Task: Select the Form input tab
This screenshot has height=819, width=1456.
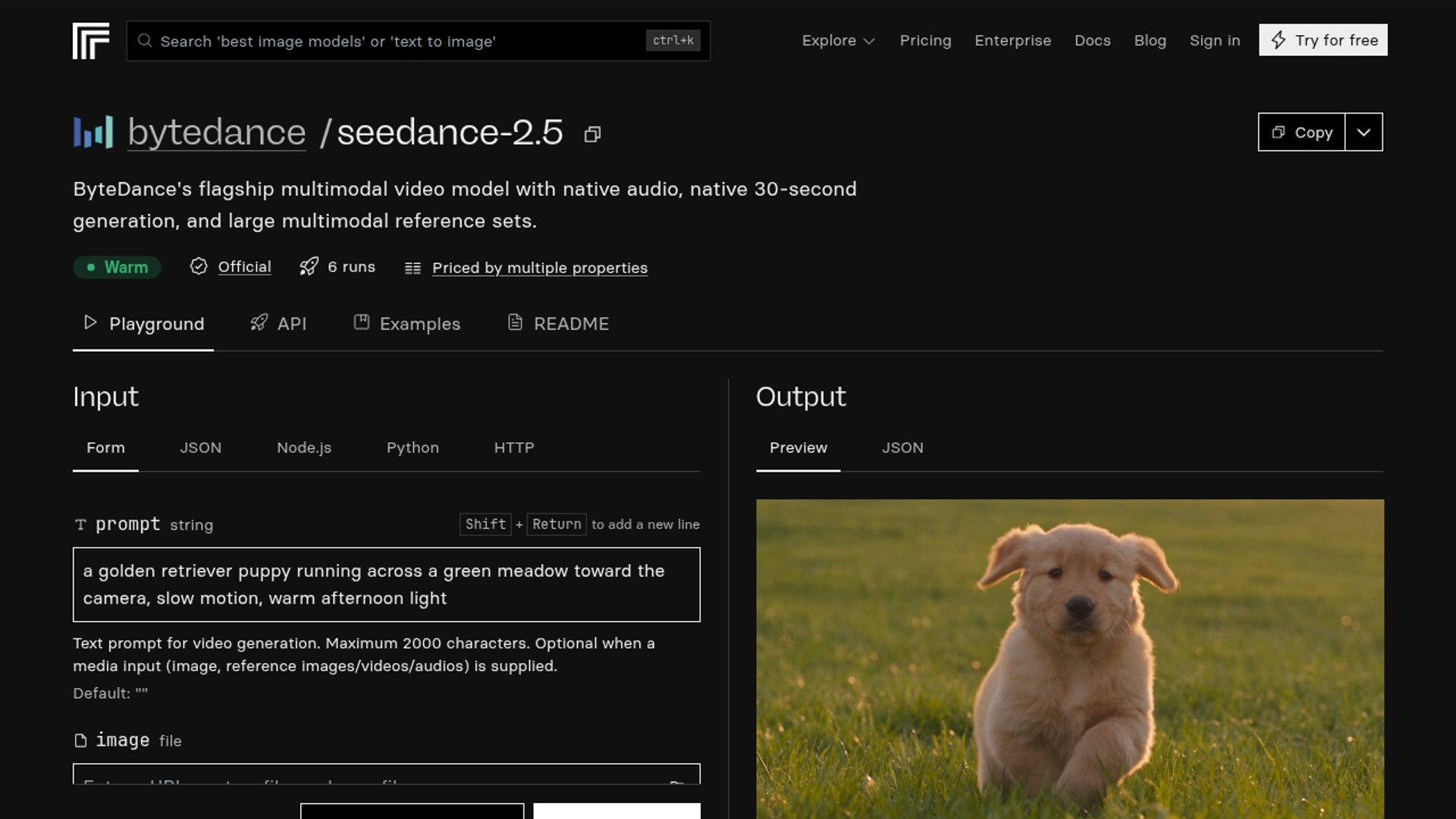Action: click(105, 447)
